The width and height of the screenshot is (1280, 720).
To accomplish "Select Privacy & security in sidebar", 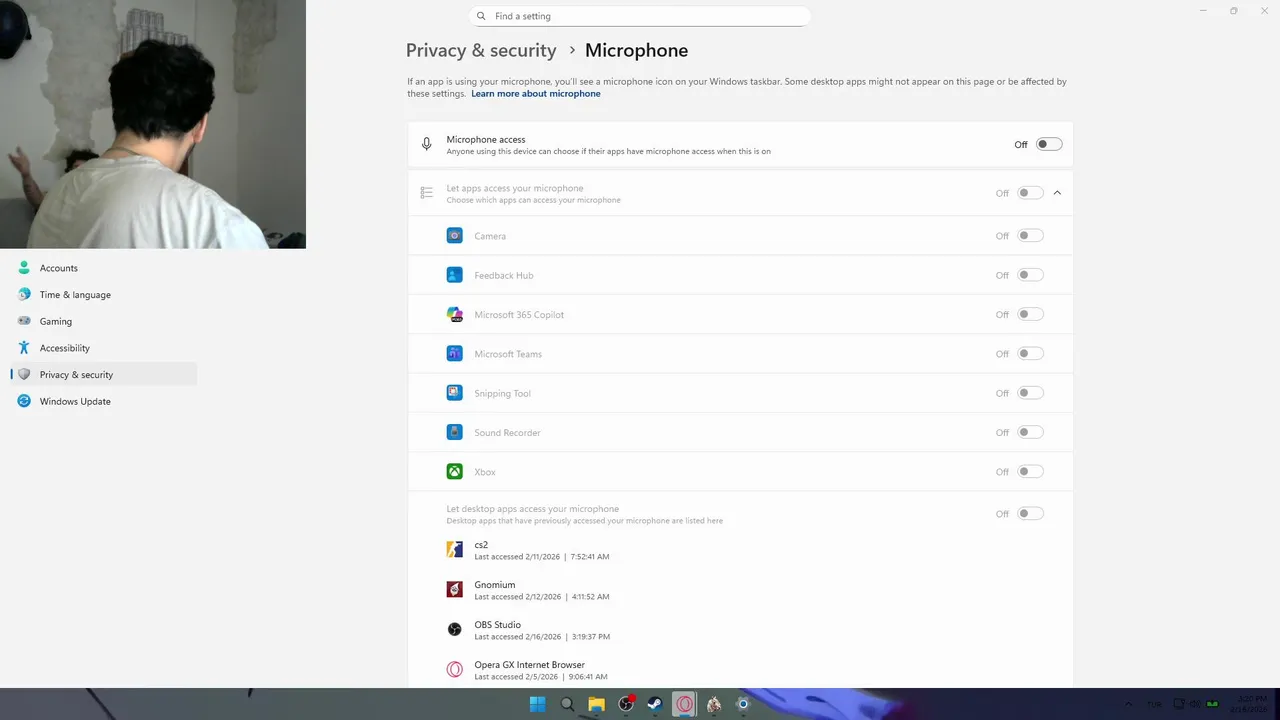I will (x=104, y=375).
